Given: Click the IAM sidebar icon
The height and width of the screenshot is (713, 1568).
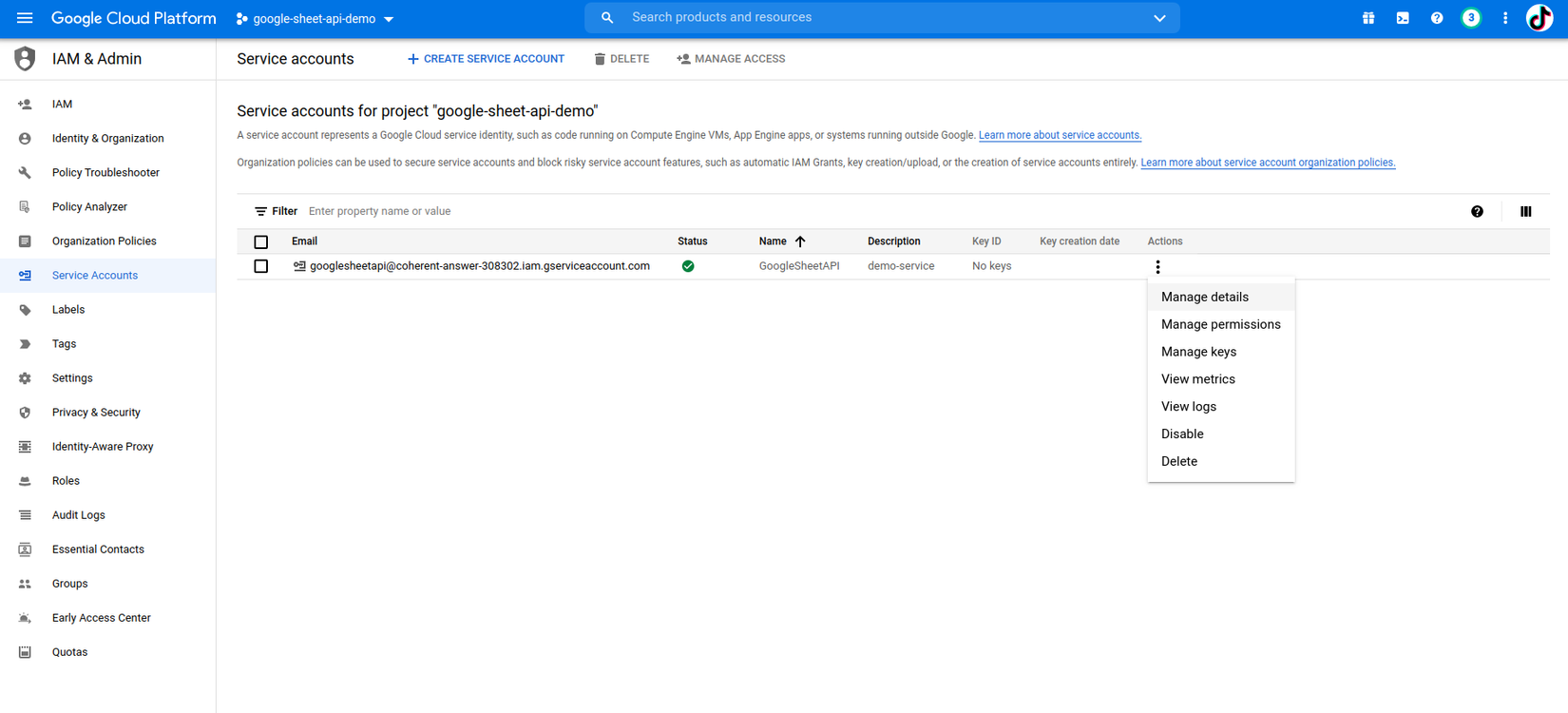Looking at the screenshot, I should click(x=25, y=105).
